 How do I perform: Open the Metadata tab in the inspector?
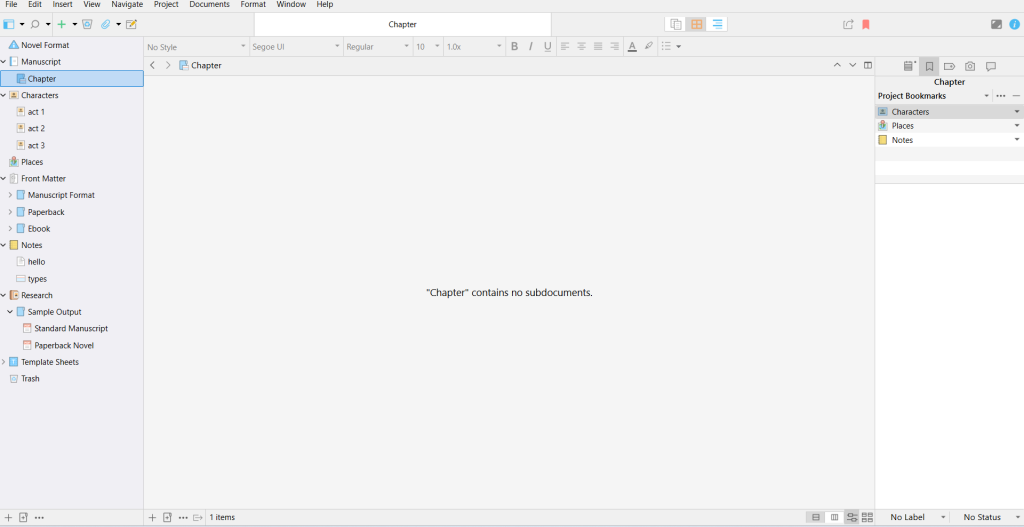pos(949,66)
